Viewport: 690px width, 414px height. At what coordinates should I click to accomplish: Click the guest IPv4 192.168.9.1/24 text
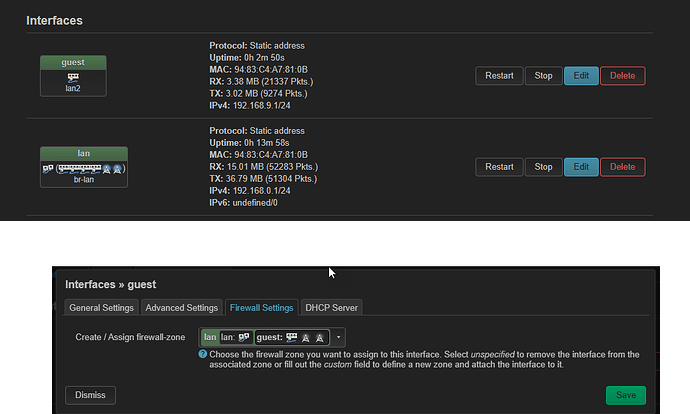(250, 106)
